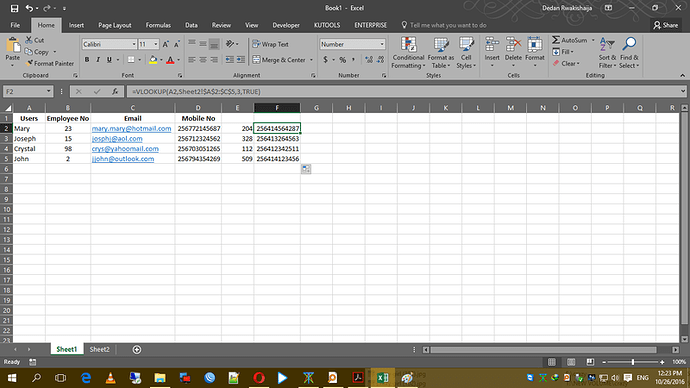
Task: Click the Font Color red A swatch
Action: pyautogui.click(x=170, y=60)
